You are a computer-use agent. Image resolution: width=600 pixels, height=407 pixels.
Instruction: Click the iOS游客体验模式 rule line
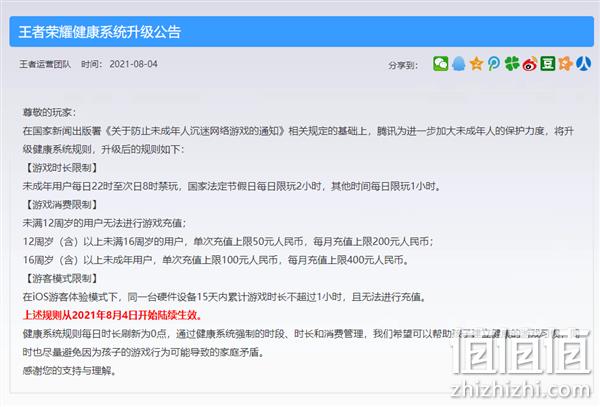pyautogui.click(x=224, y=297)
